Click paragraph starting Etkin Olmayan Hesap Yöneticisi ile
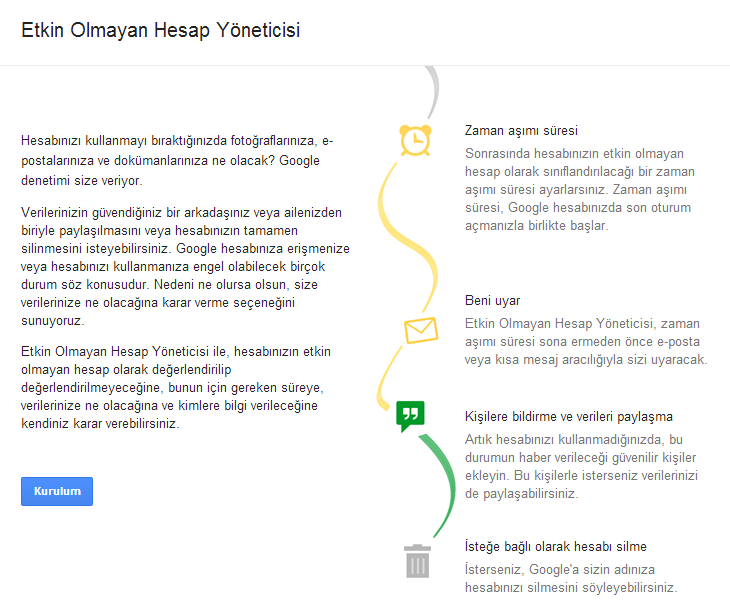 tap(176, 387)
